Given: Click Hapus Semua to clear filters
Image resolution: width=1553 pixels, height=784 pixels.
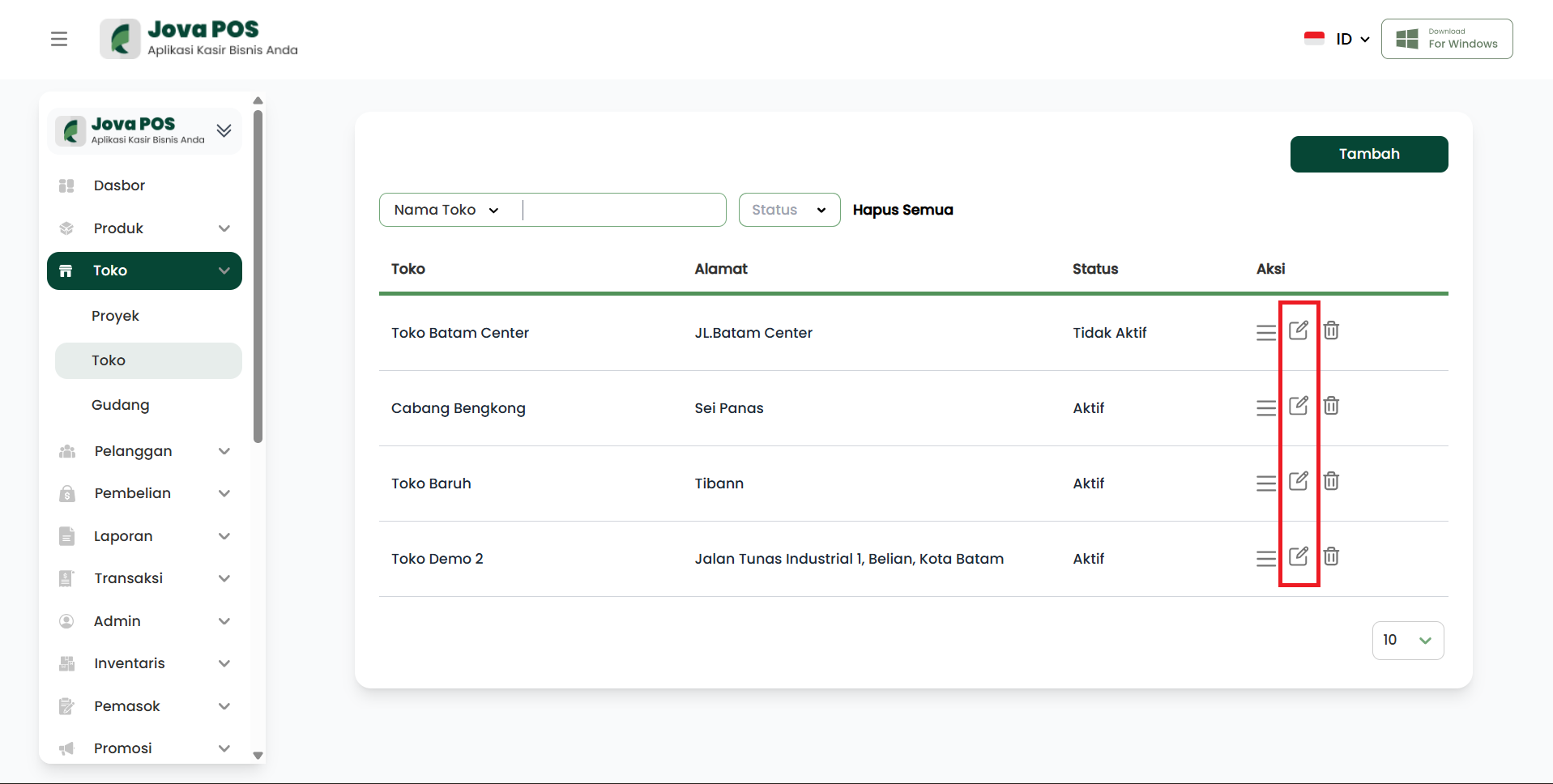Looking at the screenshot, I should click(x=902, y=210).
